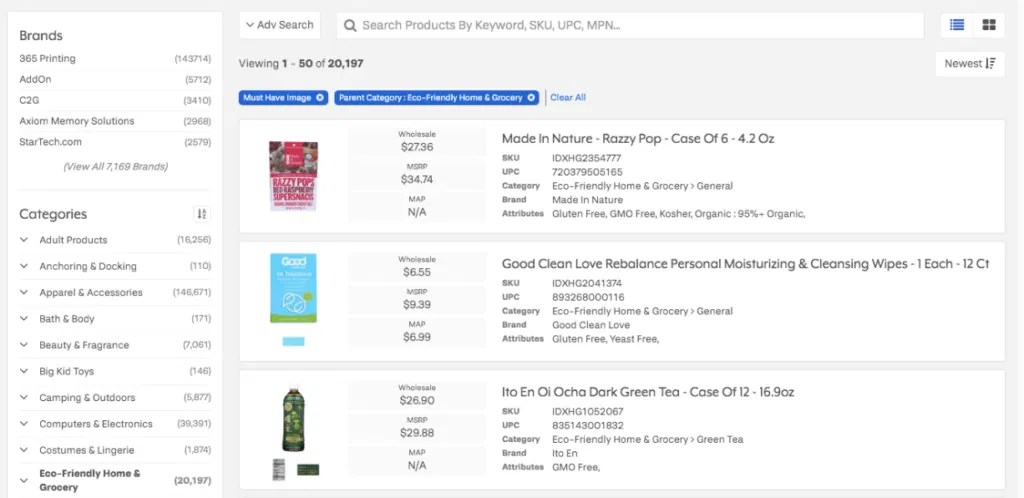
Task: Click the $26.90 wholesale price
Action: click(x=417, y=400)
